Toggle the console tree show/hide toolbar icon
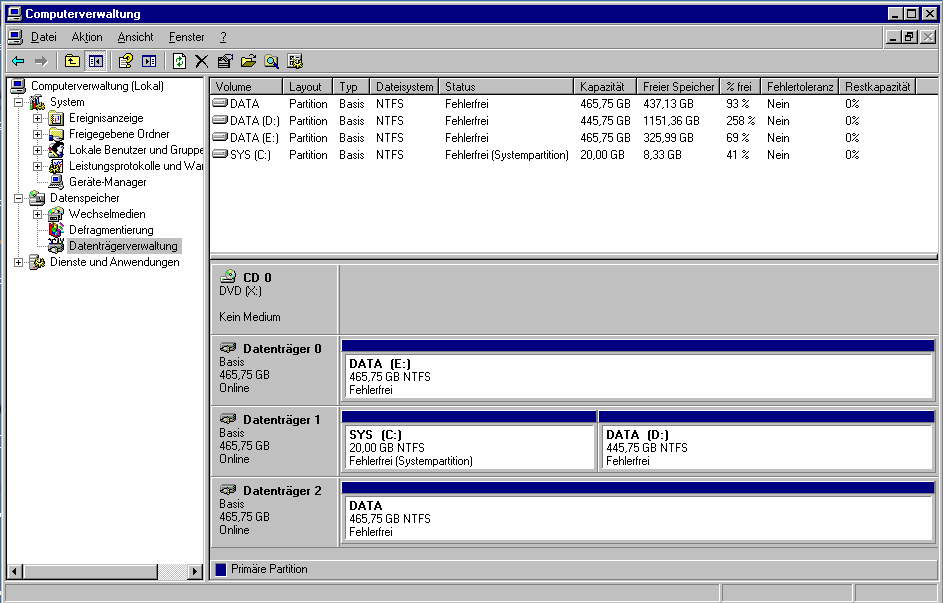Screen dimensions: 943x603 pos(95,61)
